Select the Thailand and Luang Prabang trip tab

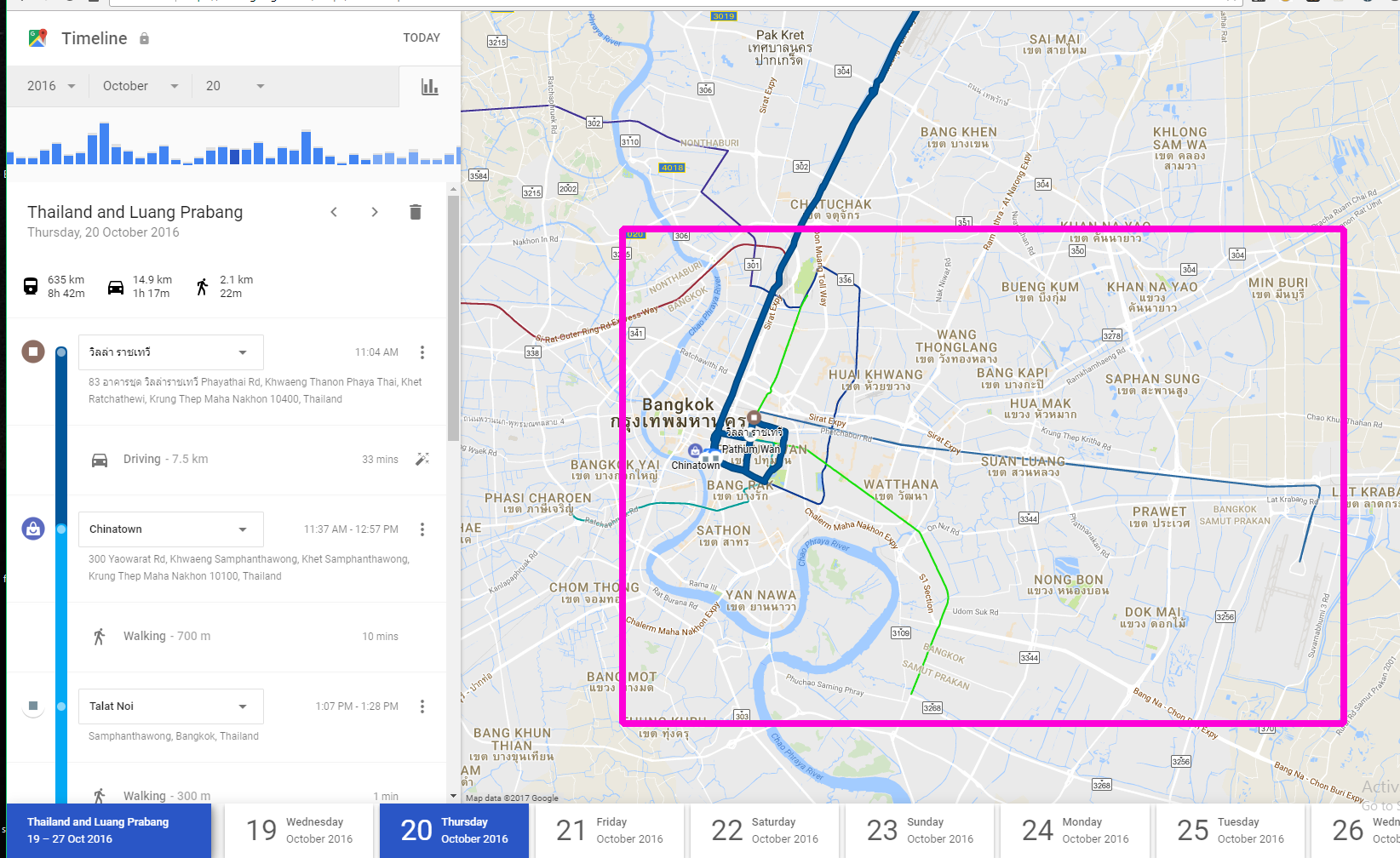109,831
